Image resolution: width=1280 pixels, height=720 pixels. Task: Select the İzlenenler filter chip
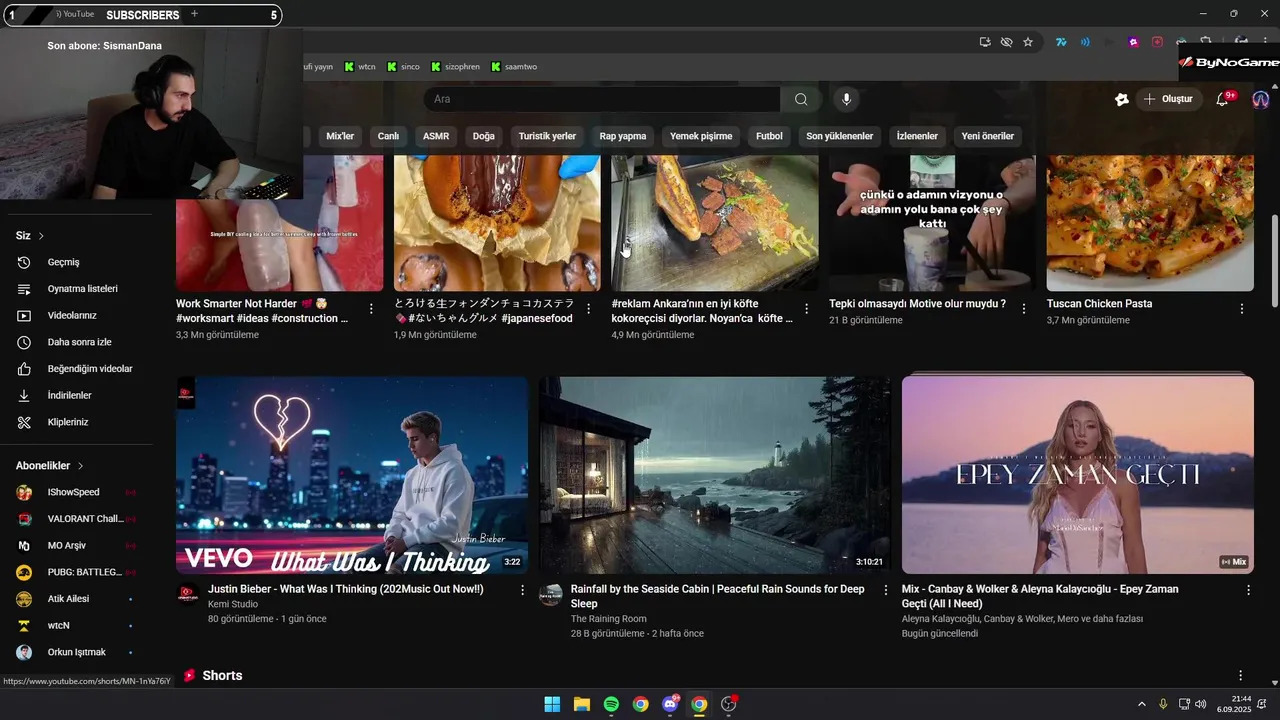[x=917, y=136]
